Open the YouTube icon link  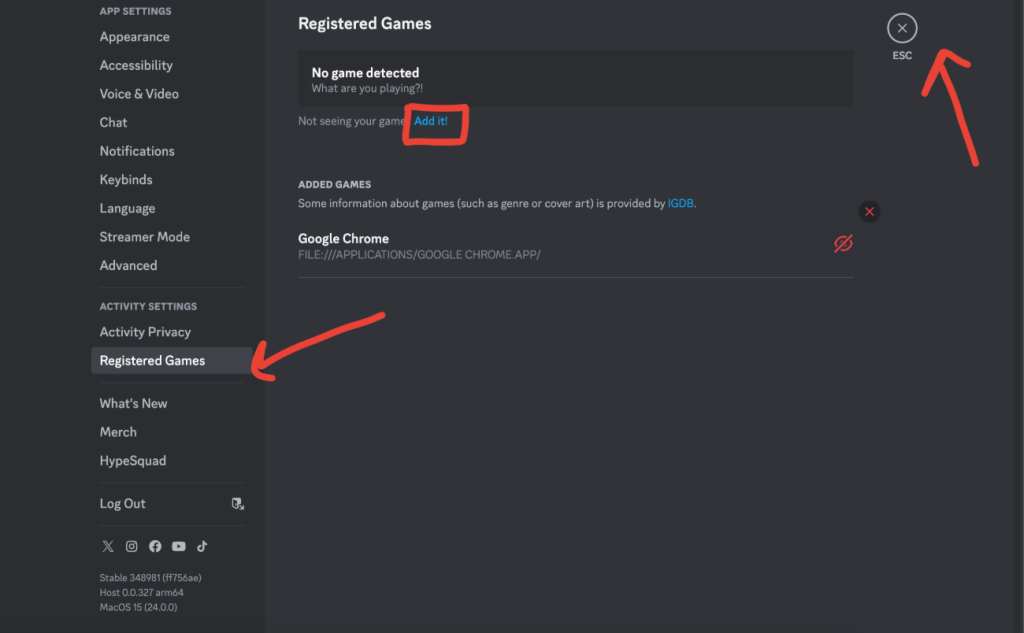pyautogui.click(x=179, y=546)
